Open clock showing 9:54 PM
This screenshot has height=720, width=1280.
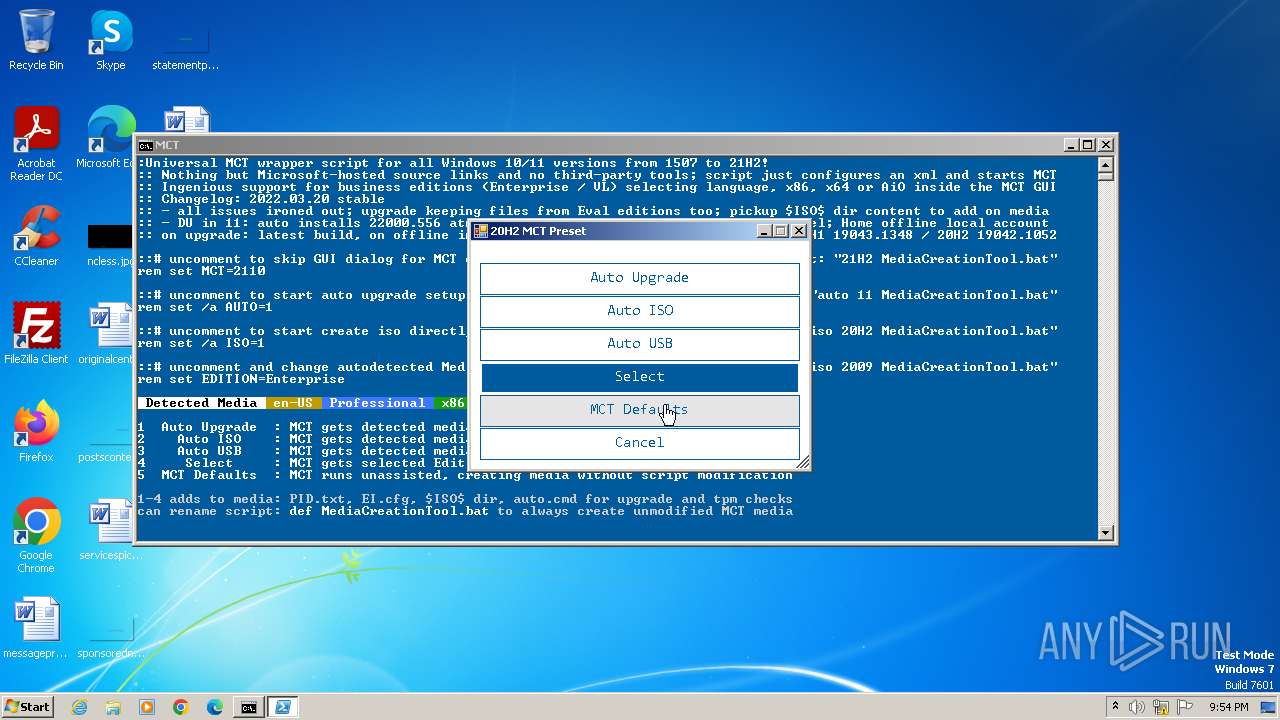pos(1229,707)
